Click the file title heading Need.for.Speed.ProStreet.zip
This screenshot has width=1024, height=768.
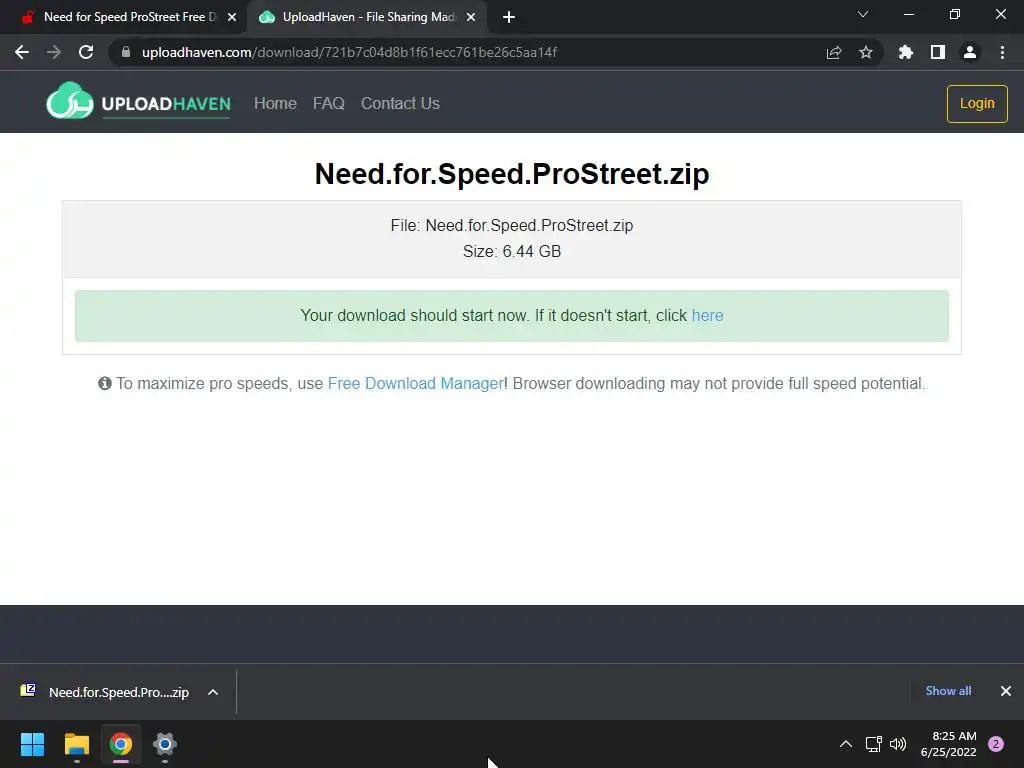(x=512, y=174)
